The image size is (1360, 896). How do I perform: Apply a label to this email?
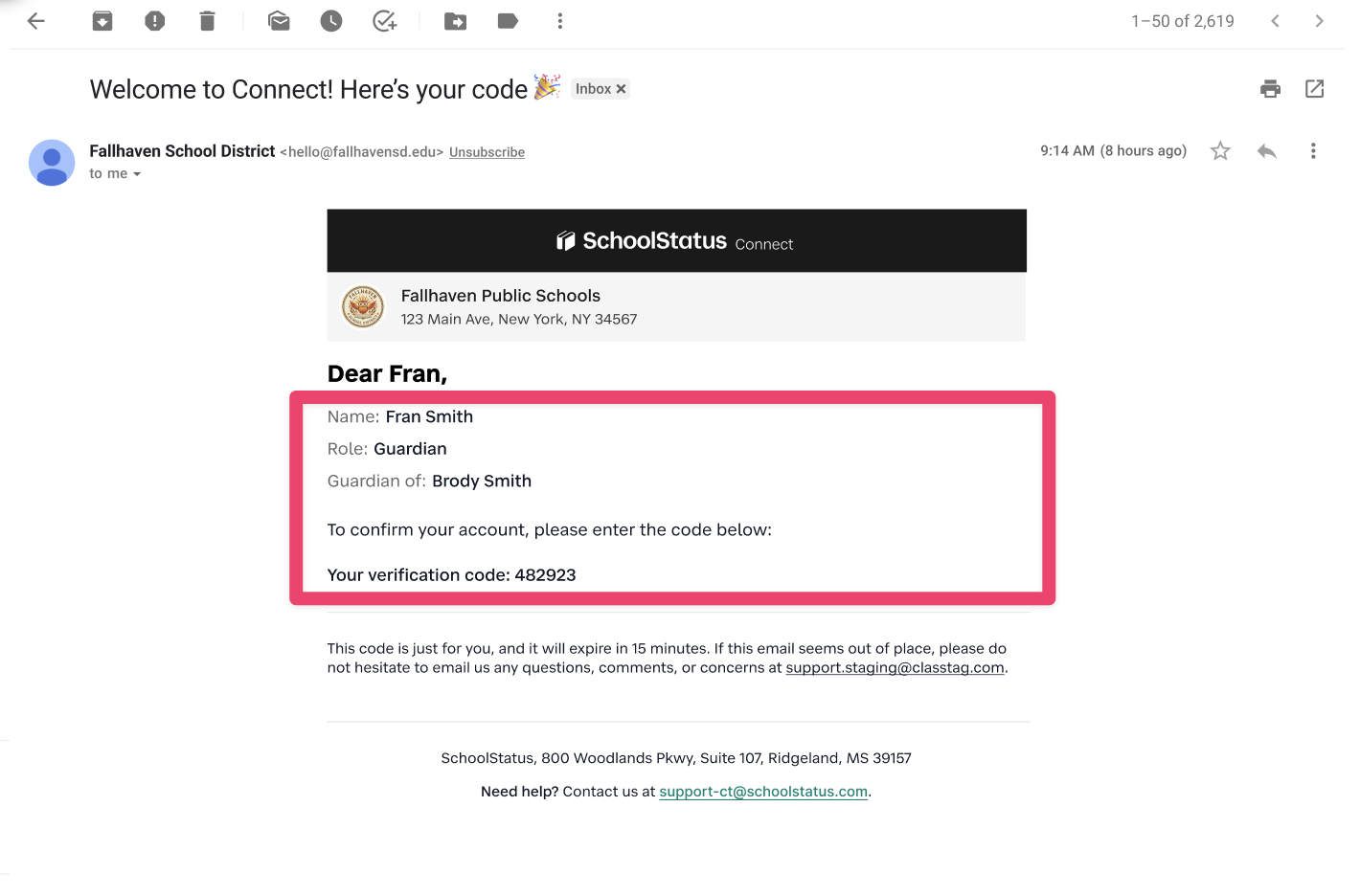pyautogui.click(x=508, y=21)
